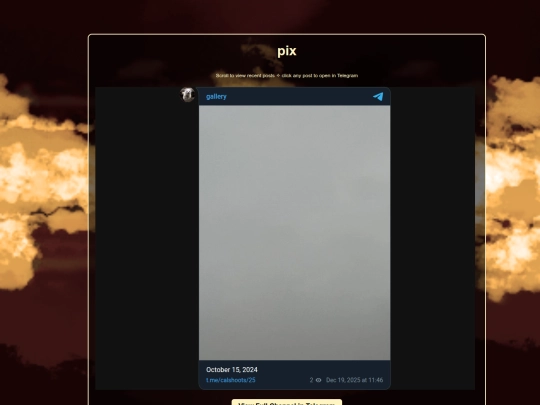Click the View Full Channel in Telegram button
The width and height of the screenshot is (540, 405).
[287, 403]
